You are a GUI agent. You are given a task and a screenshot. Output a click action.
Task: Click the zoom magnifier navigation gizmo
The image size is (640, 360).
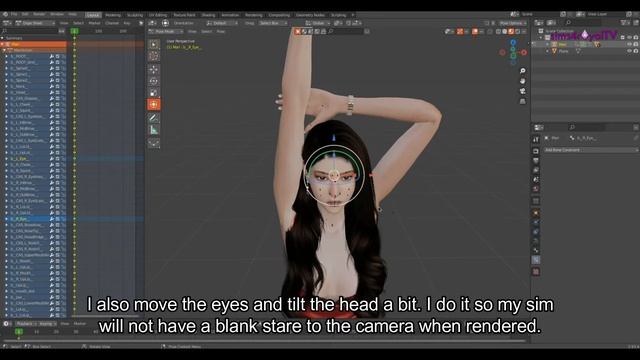522,71
